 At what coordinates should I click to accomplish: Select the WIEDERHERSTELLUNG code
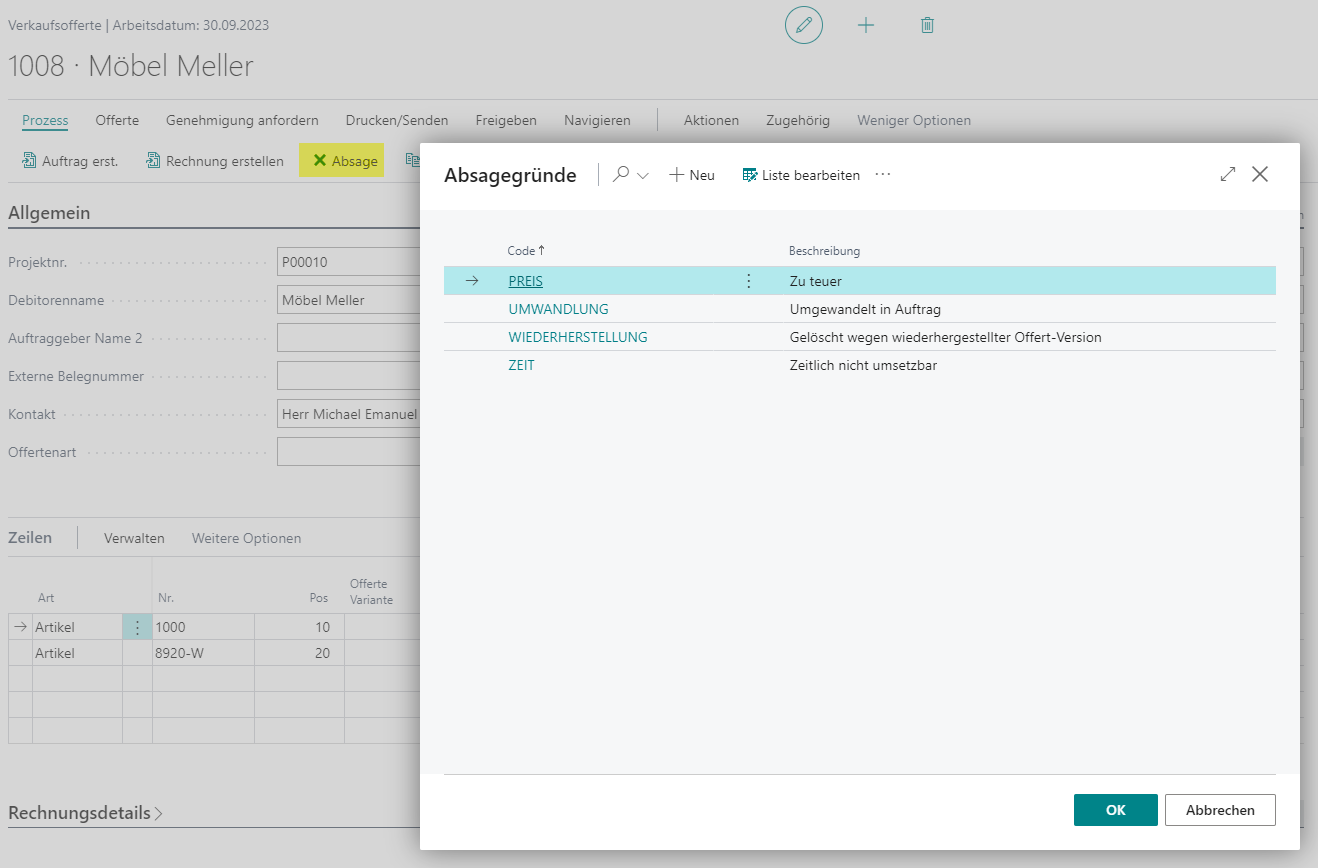point(578,337)
